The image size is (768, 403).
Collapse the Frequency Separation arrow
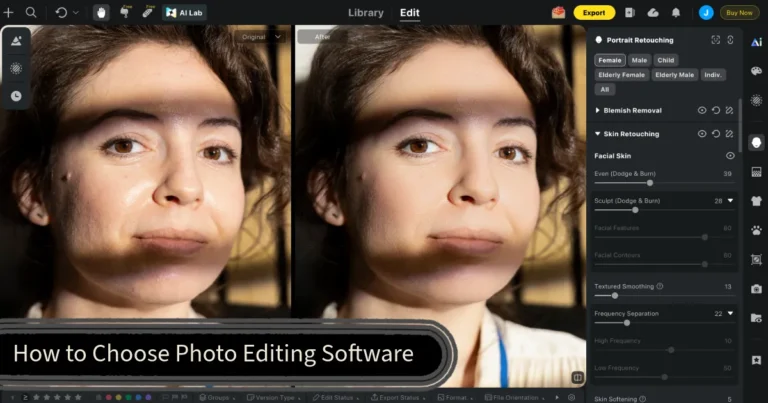pyautogui.click(x=730, y=313)
